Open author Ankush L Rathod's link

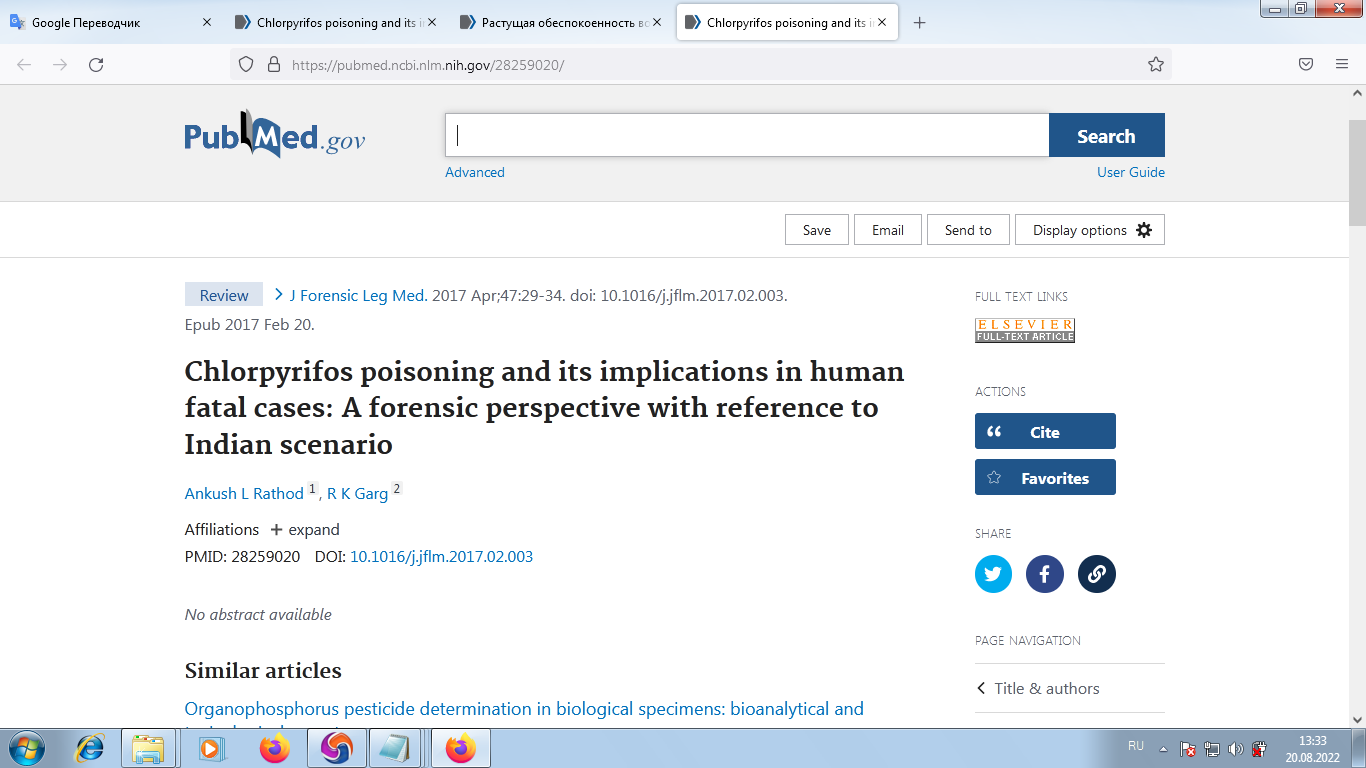244,494
